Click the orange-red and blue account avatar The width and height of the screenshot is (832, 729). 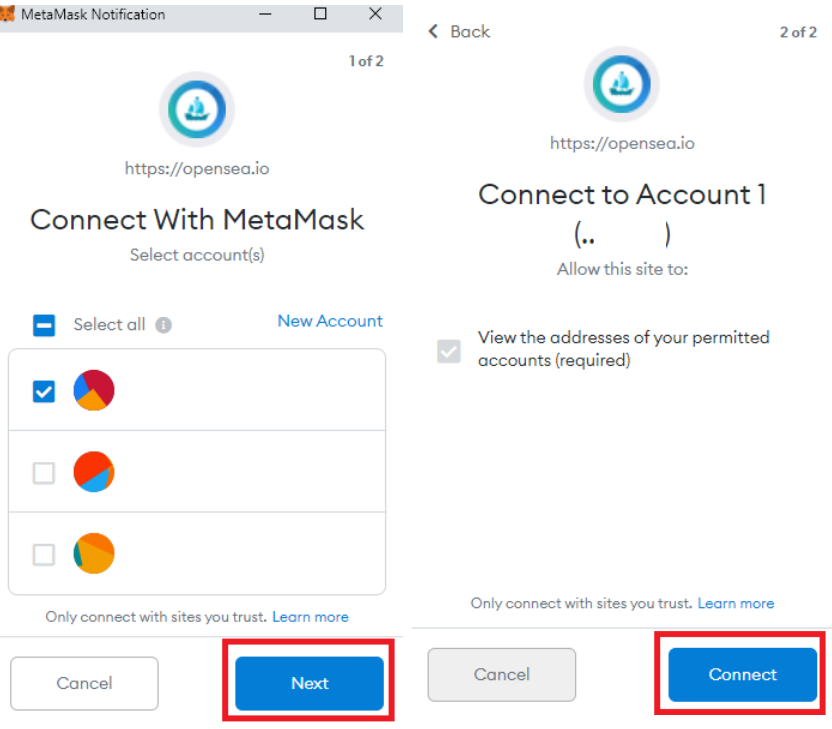[x=94, y=472]
